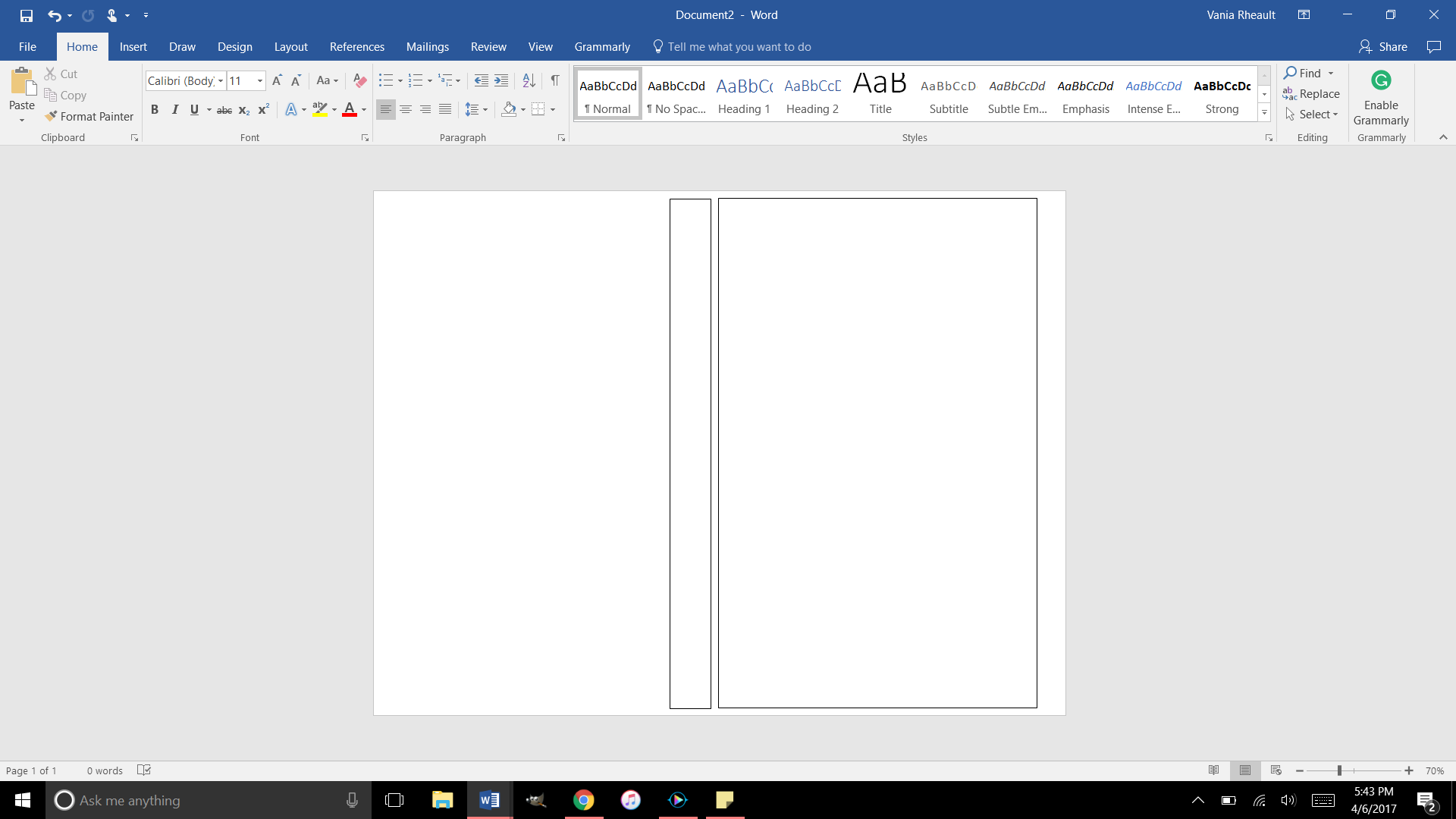Open the Insert ribbon tab
This screenshot has width=1456, height=819.
pos(133,47)
